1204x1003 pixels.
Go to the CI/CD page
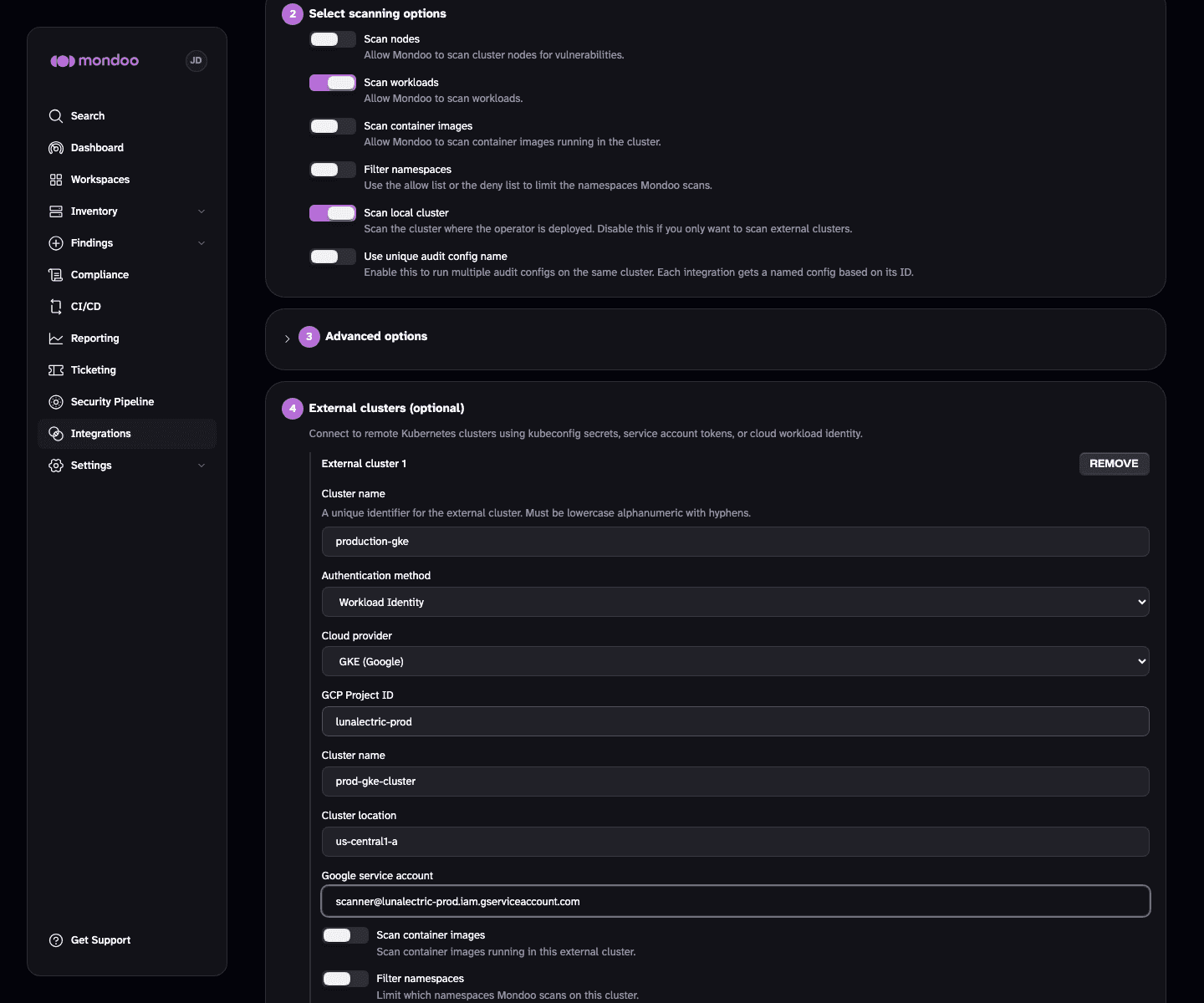click(127, 307)
